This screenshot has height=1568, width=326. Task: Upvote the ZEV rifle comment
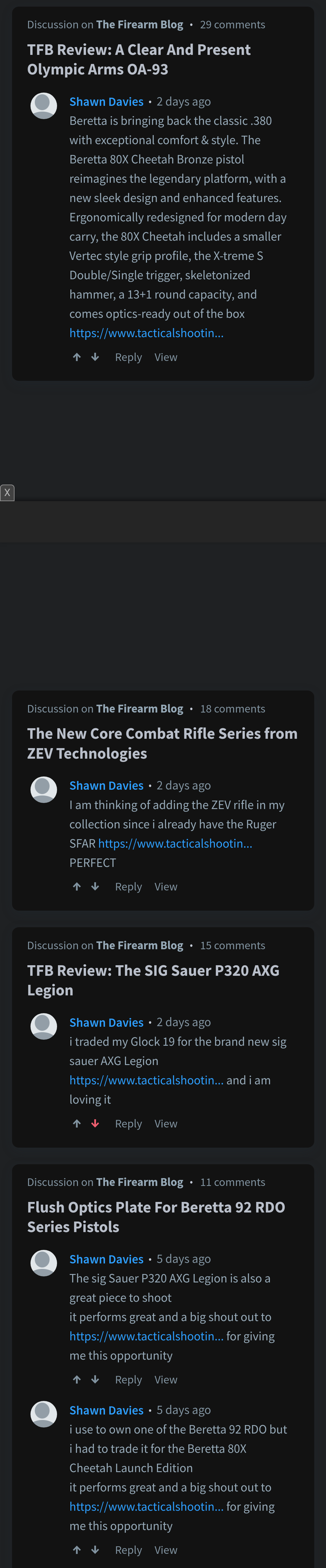pos(77,887)
